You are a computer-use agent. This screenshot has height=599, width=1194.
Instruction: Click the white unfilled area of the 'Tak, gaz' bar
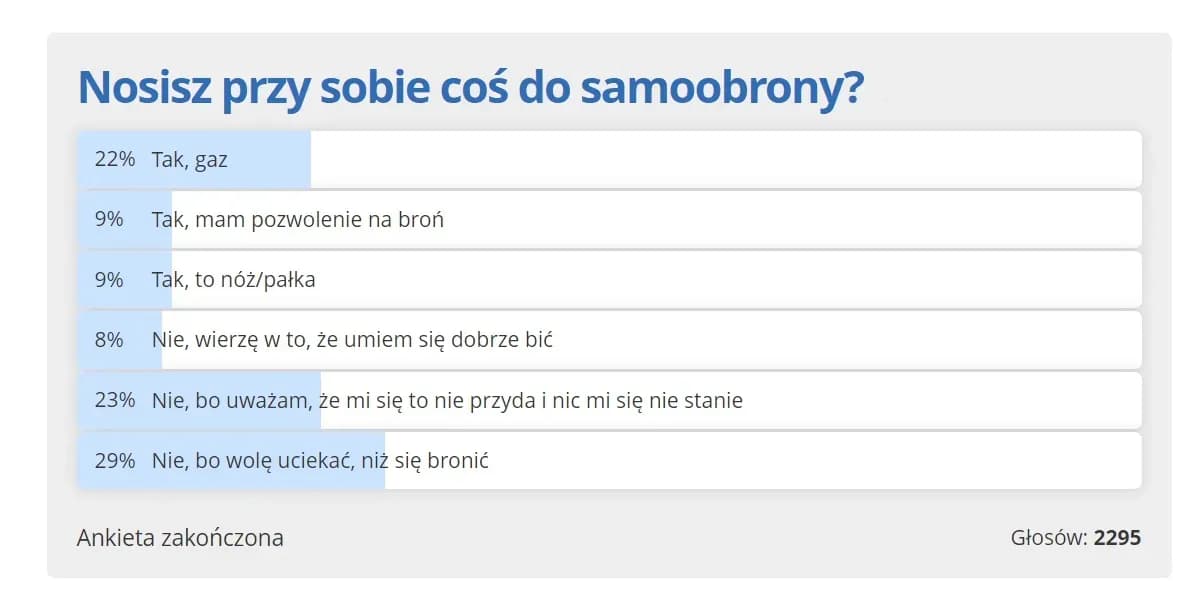[720, 160]
